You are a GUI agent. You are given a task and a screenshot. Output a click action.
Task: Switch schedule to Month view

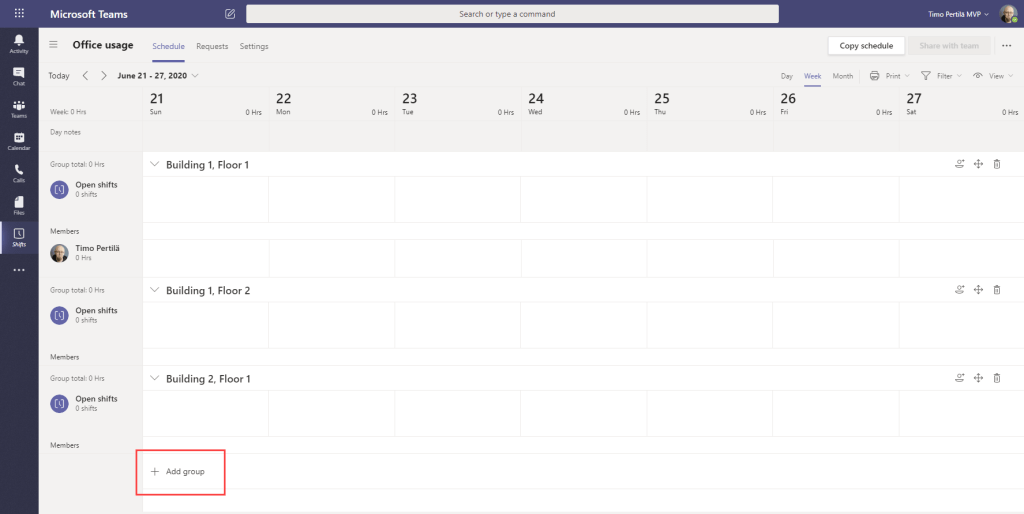(843, 76)
